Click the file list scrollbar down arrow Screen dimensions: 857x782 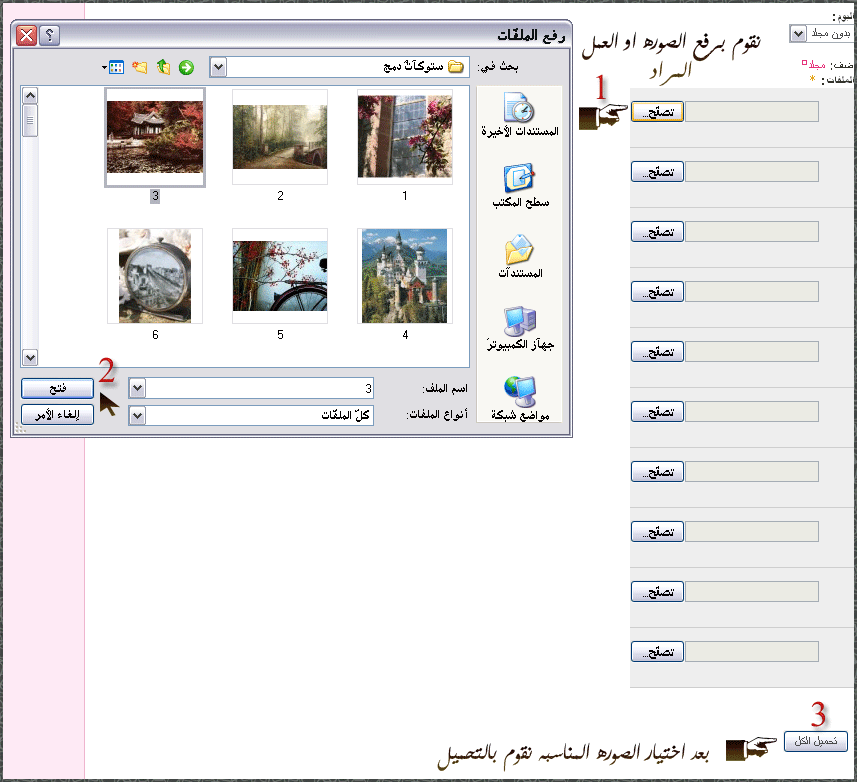(x=30, y=358)
